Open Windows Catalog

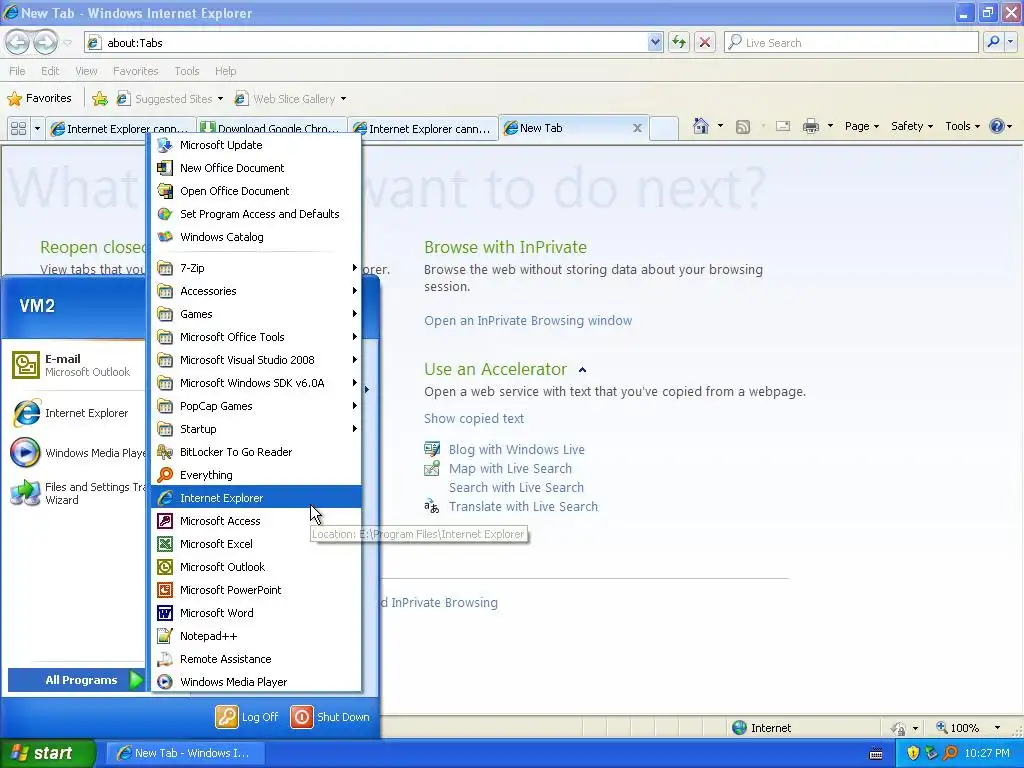coord(256,236)
